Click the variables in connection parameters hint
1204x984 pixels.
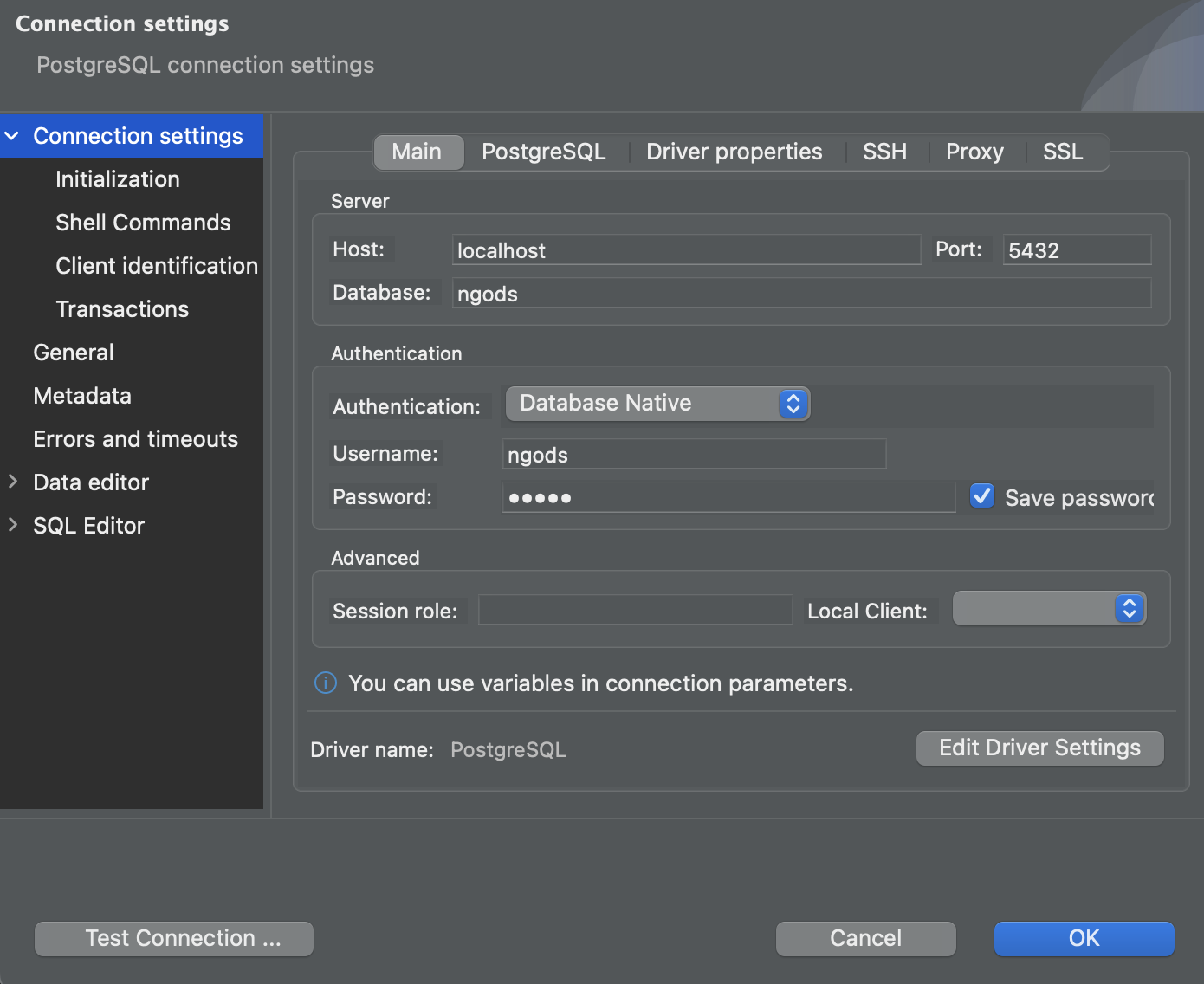(x=601, y=683)
